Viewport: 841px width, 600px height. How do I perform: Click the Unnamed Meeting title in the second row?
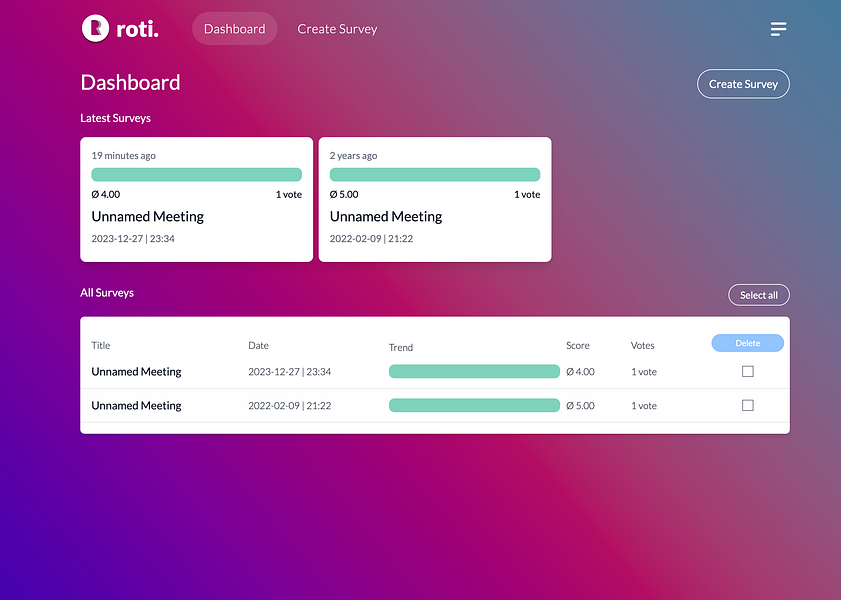[136, 405]
